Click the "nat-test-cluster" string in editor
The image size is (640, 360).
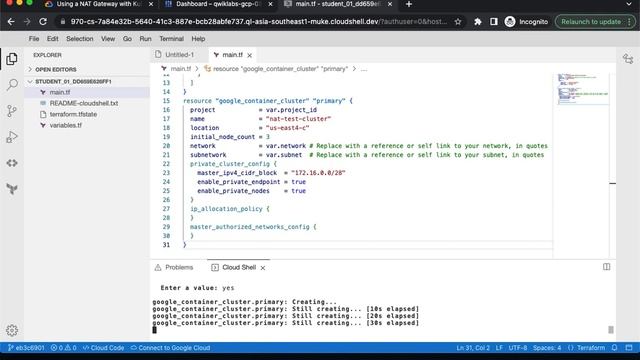pyautogui.click(x=298, y=119)
